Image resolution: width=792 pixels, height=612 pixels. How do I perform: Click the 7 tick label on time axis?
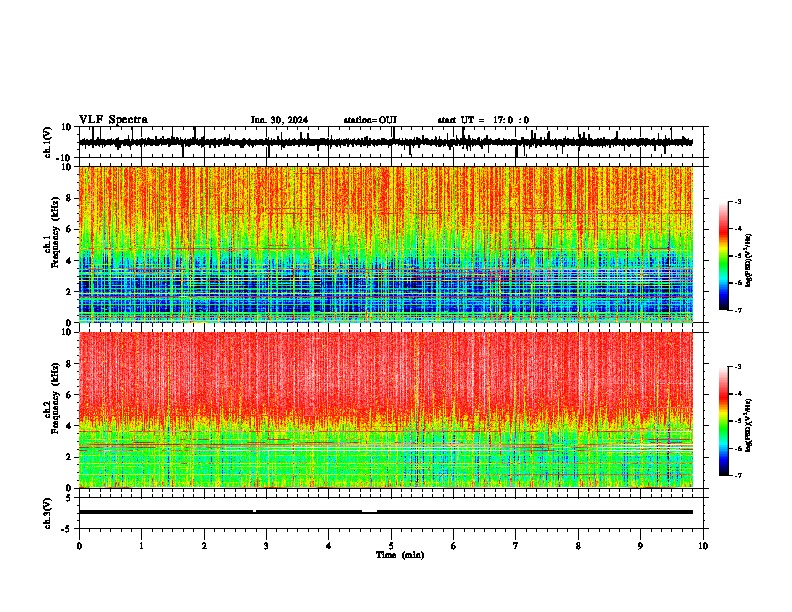pos(516,546)
